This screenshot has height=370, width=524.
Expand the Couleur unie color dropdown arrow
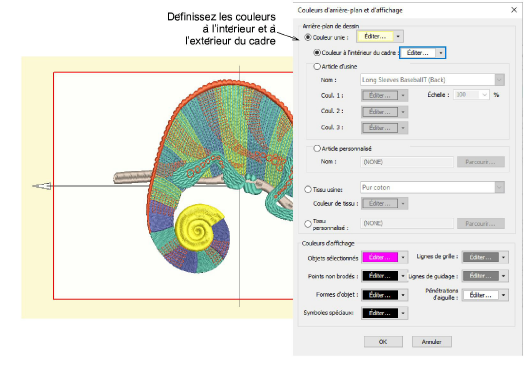[x=398, y=36]
